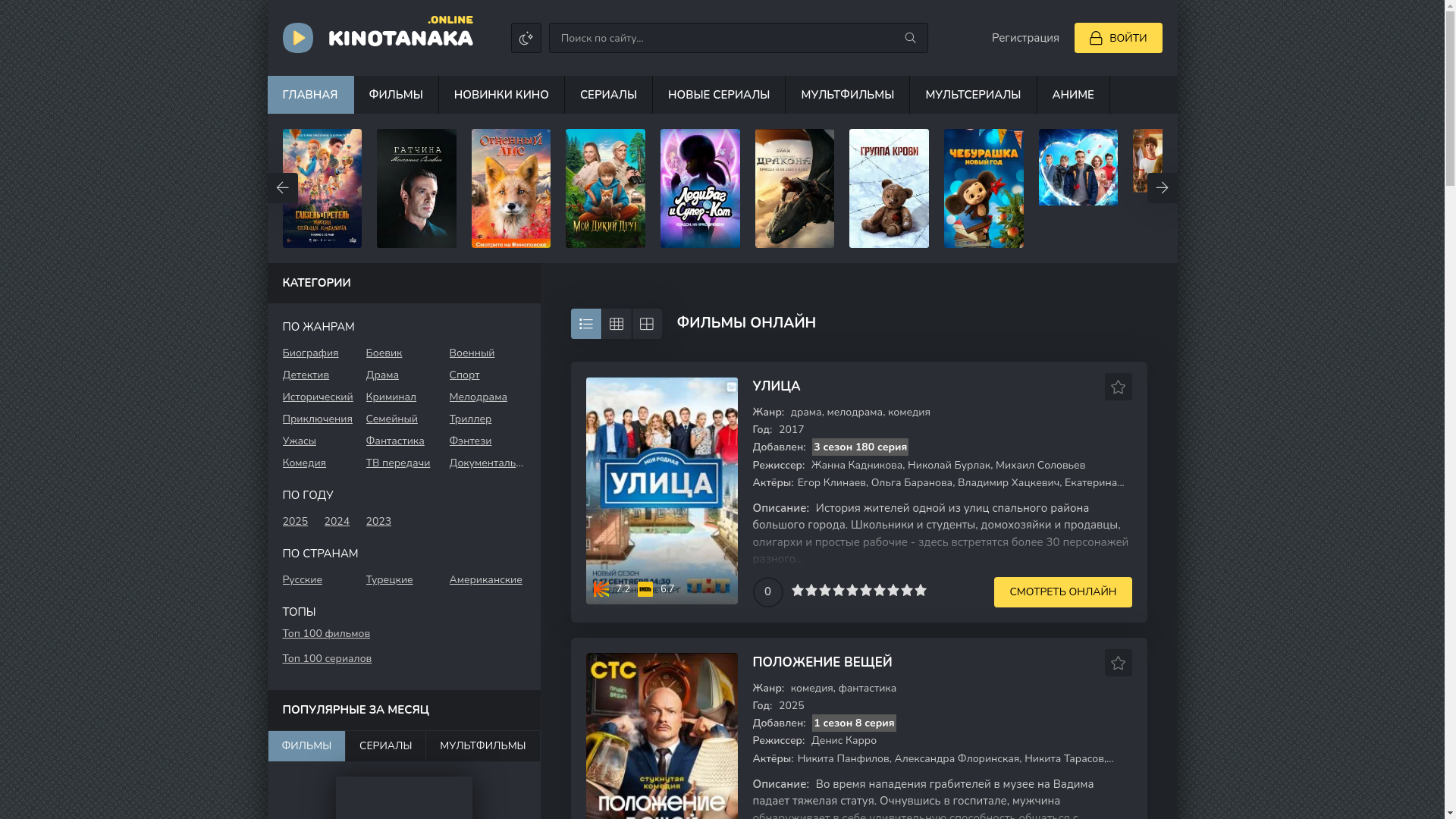Screen dimensions: 1456x819
Task: Open the ПОЛОЖЕНИЕ ВЕЩЕЙ title link
Action: pos(822,663)
